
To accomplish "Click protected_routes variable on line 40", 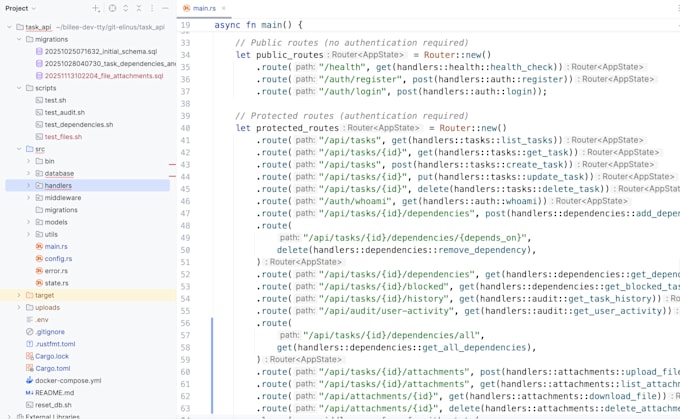I will [298, 128].
